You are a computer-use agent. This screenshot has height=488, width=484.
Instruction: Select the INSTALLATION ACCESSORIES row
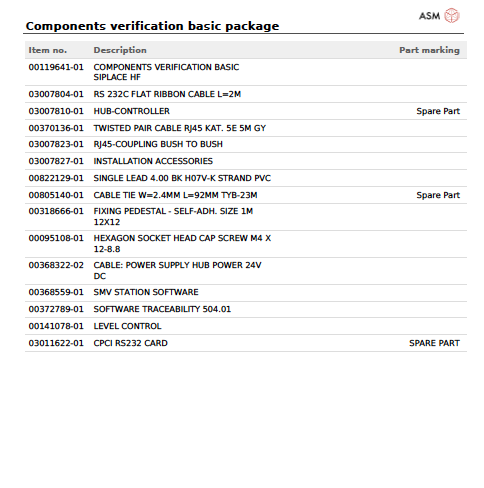[x=246, y=161]
